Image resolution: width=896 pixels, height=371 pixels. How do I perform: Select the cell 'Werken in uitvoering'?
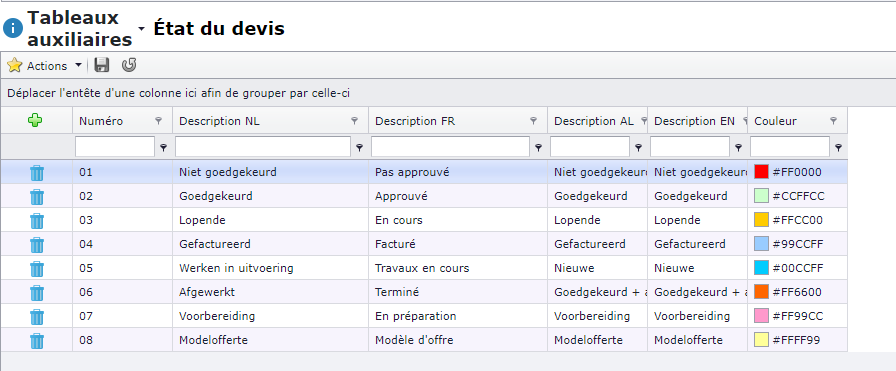click(x=270, y=268)
